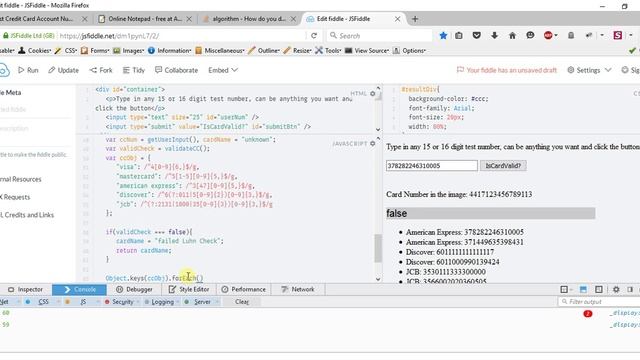Open the Performance devtools tab
Viewport: 640px width, 360px height.
click(x=243, y=289)
